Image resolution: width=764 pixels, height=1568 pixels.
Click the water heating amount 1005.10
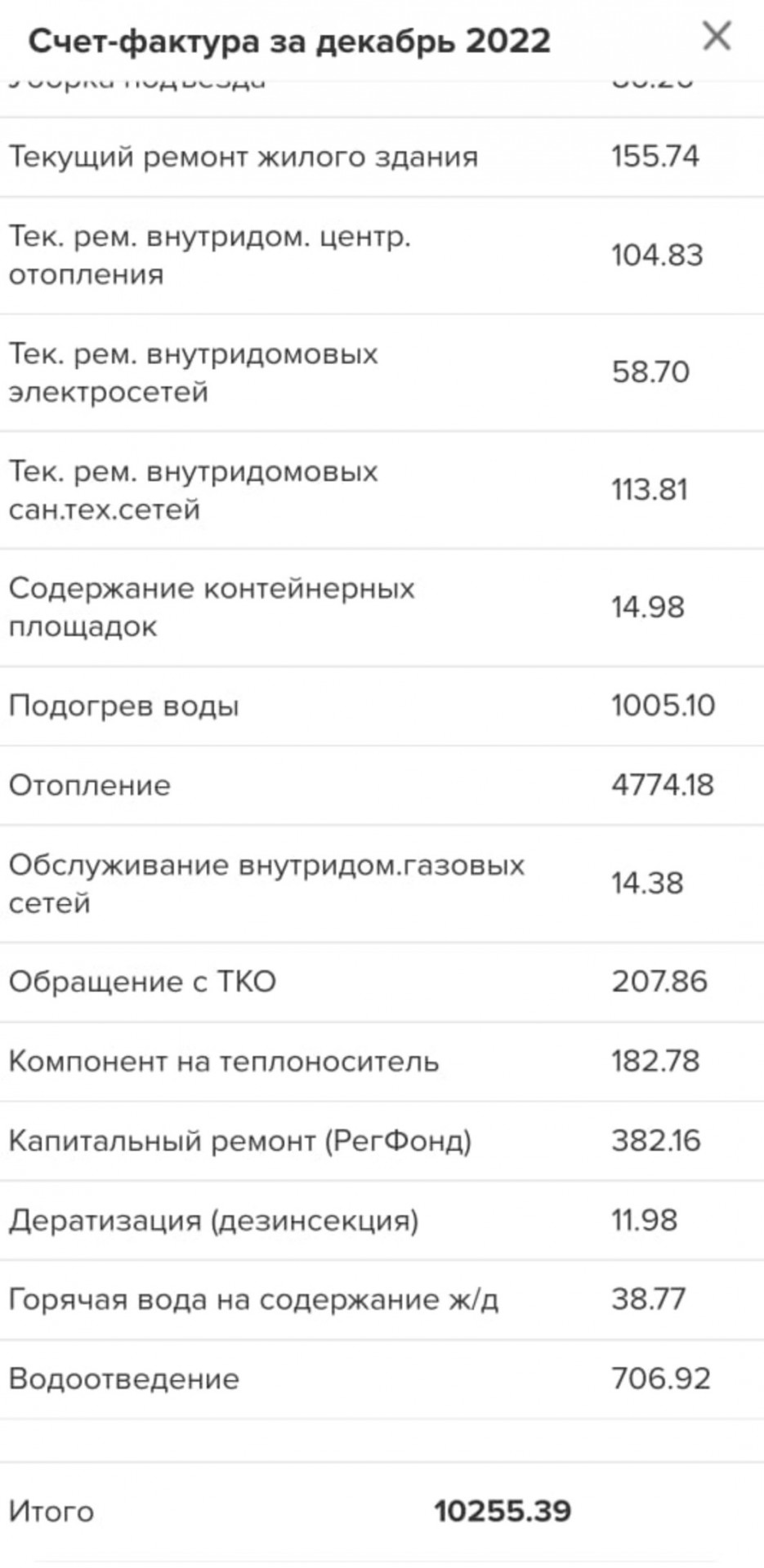pos(663,706)
